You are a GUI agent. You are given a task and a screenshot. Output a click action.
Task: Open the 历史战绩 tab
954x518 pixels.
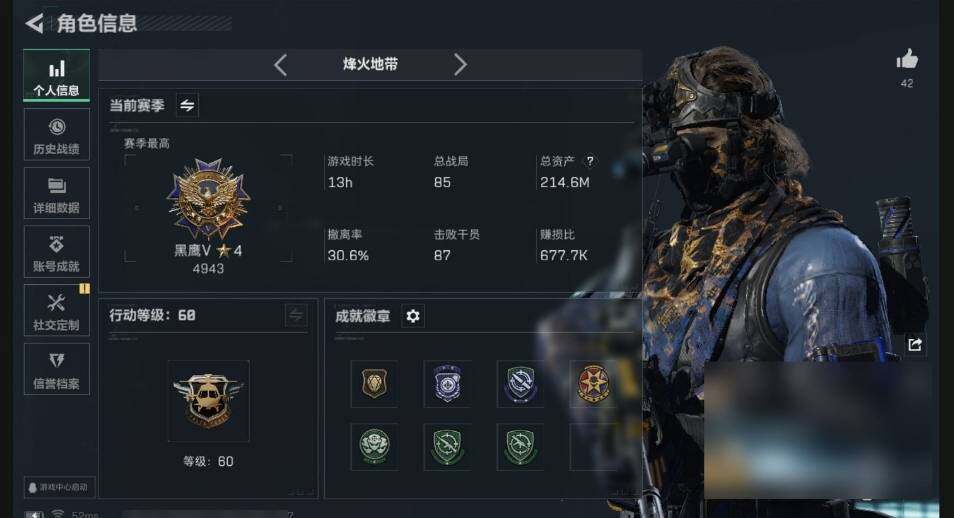pyautogui.click(x=57, y=135)
